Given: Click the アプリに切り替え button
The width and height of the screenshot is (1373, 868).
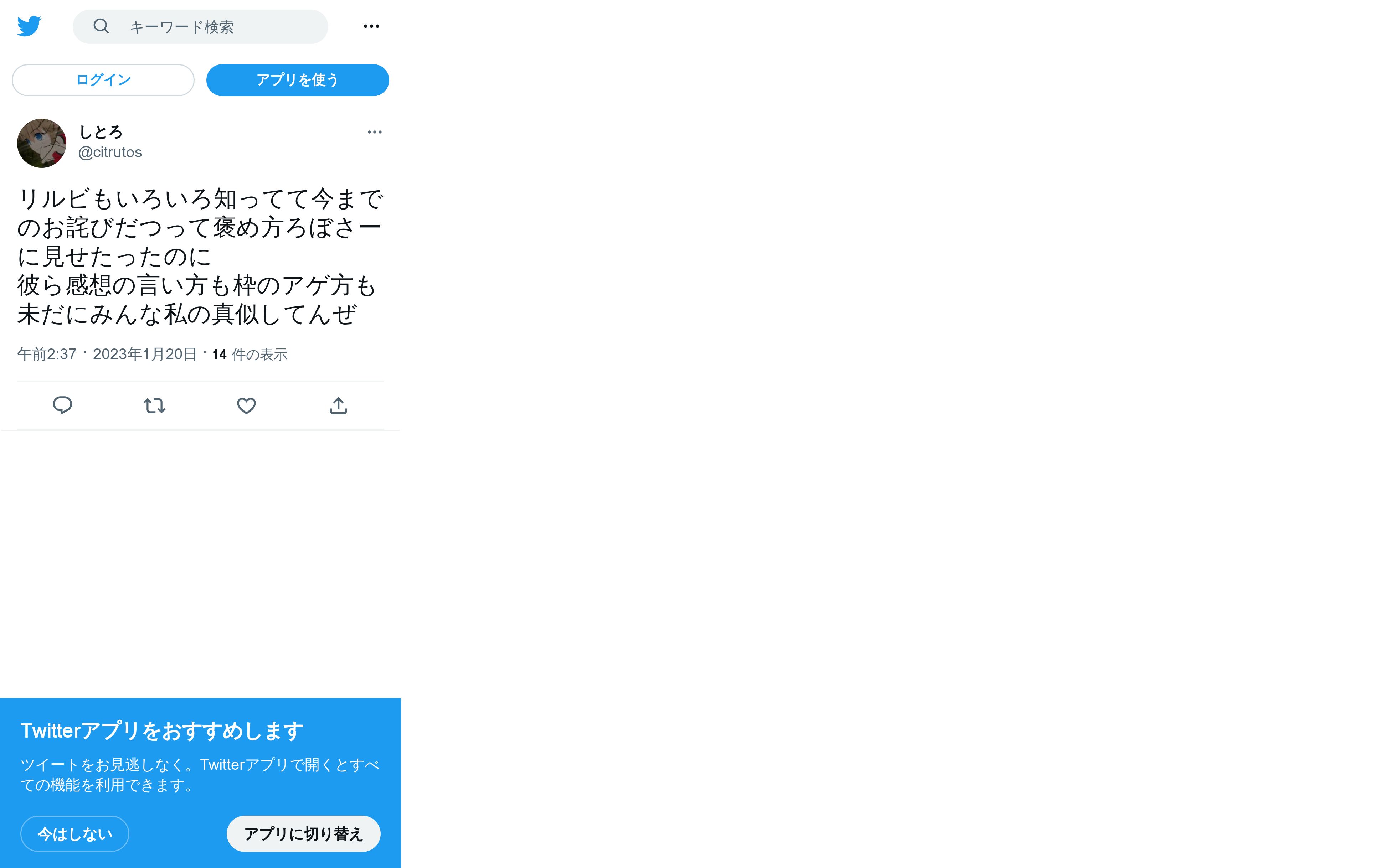Looking at the screenshot, I should tap(303, 834).
